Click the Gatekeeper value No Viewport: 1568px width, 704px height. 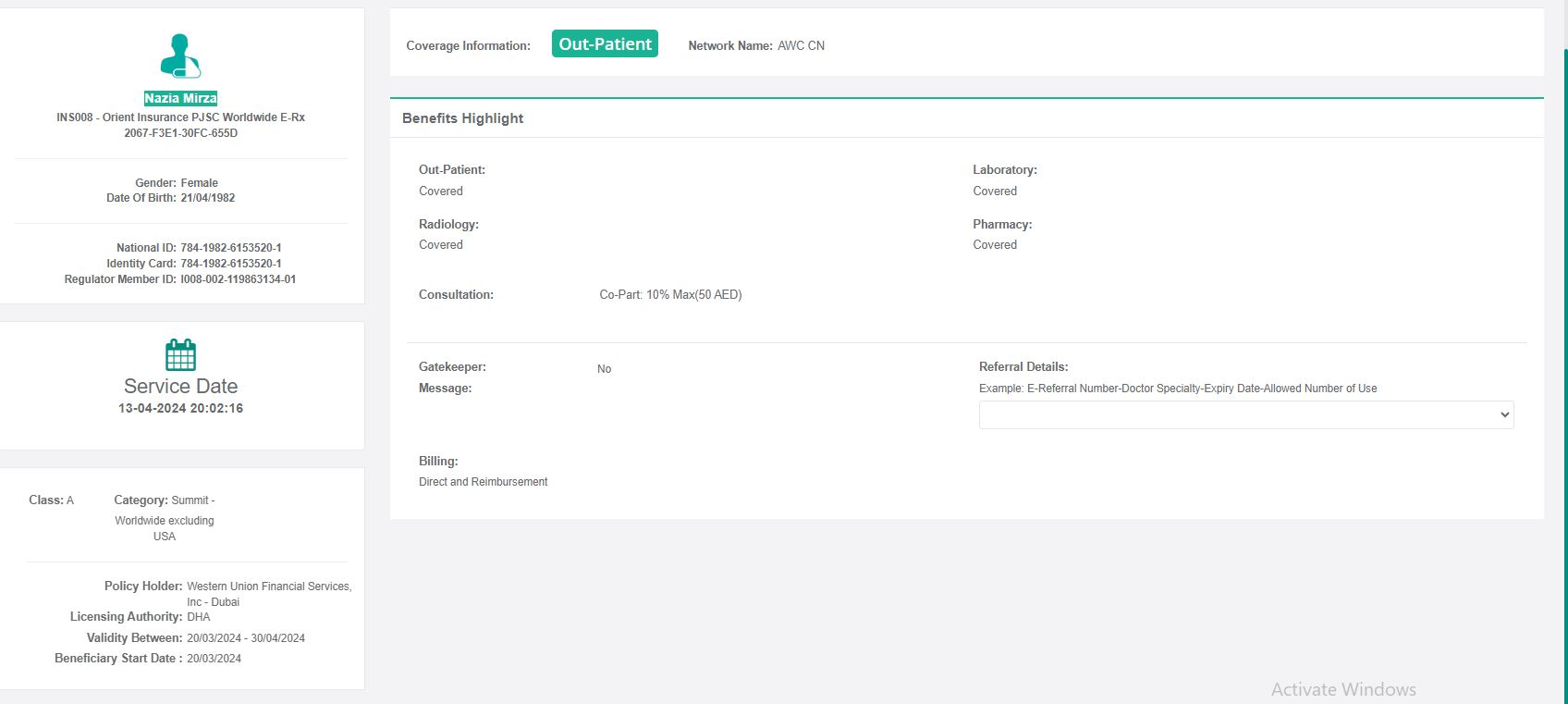tap(604, 369)
